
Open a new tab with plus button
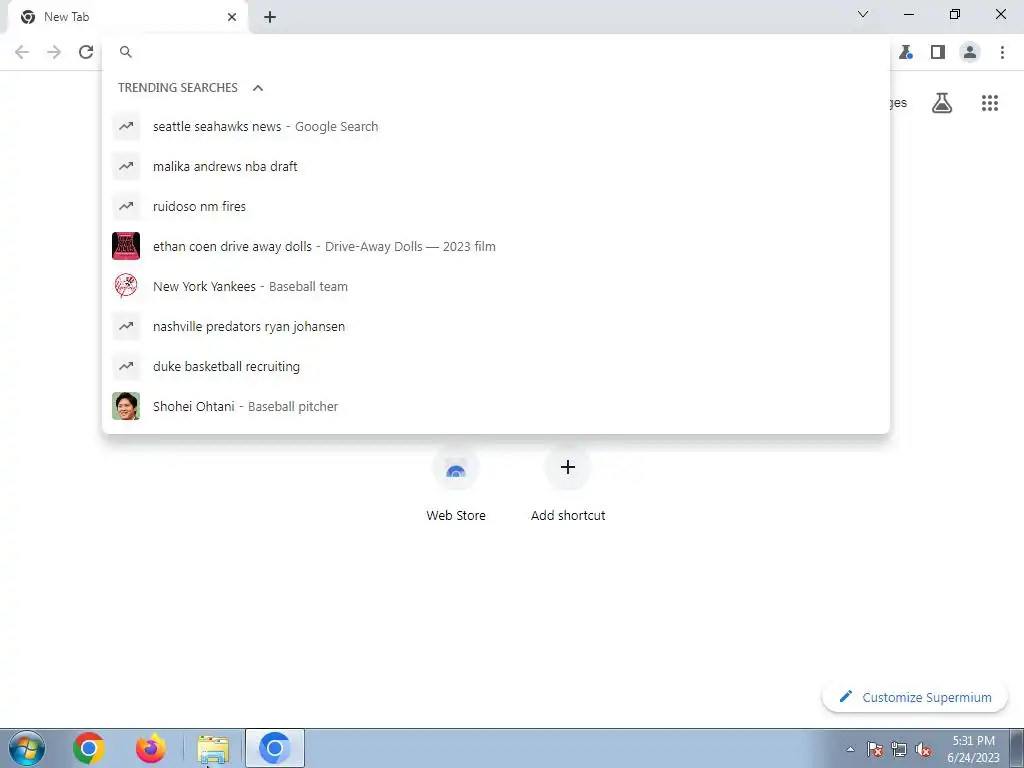click(x=270, y=17)
